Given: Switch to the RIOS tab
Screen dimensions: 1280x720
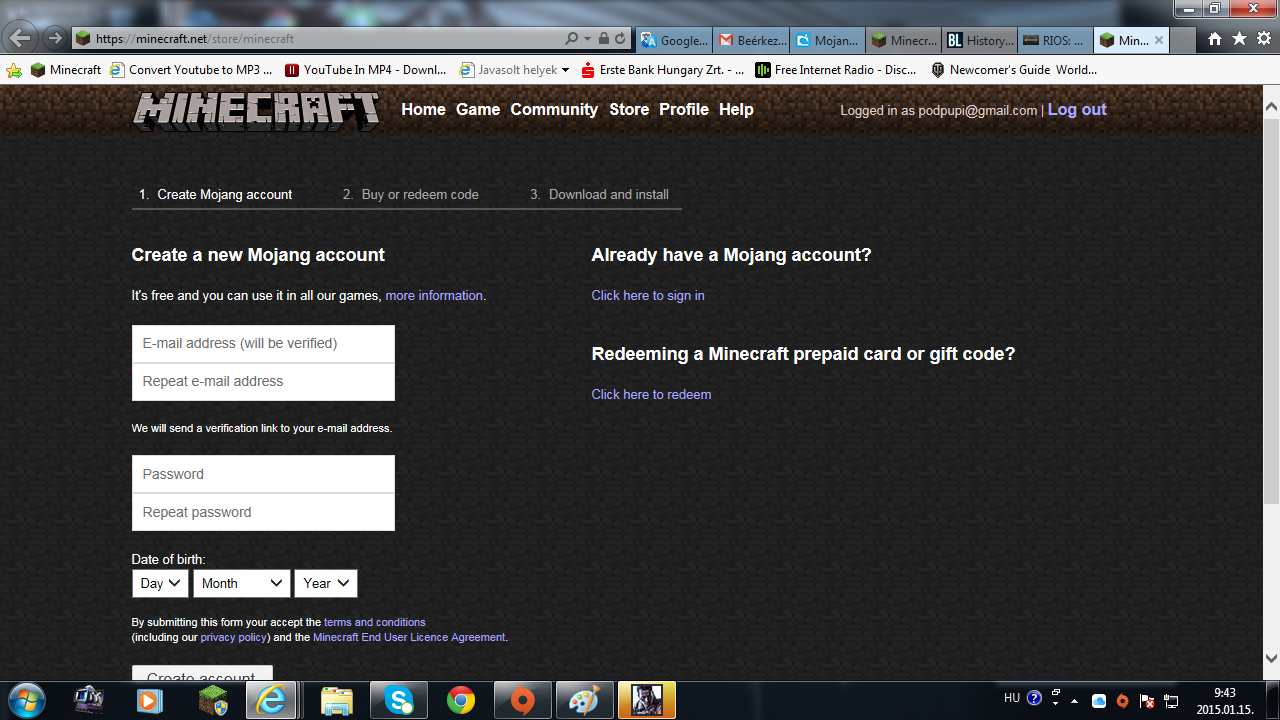Looking at the screenshot, I should pos(1056,41).
